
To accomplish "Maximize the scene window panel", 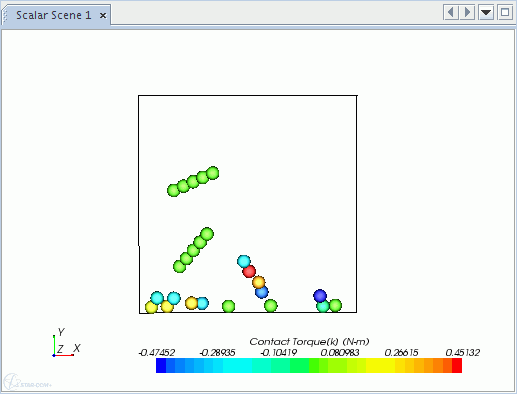I will pyautogui.click(x=505, y=13).
